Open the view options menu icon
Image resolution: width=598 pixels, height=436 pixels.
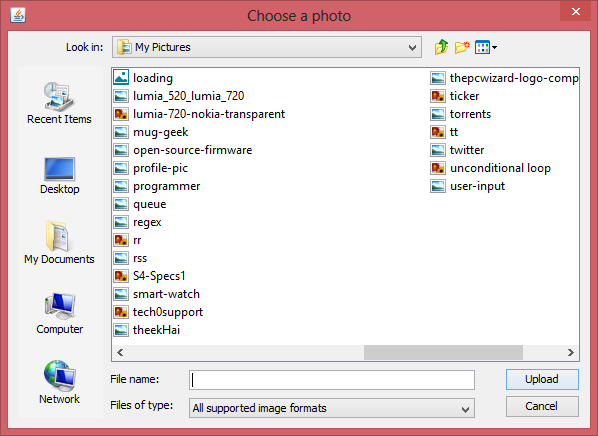pos(485,47)
